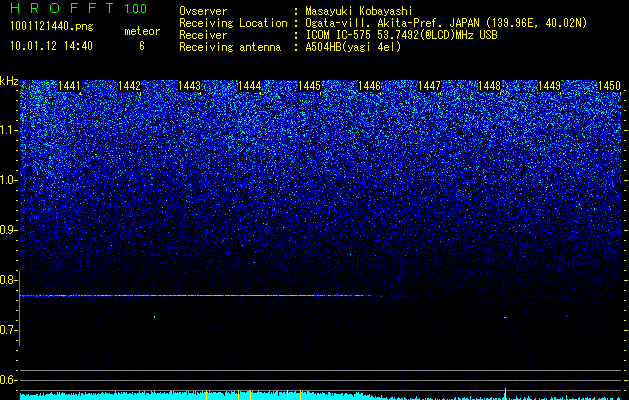Screen dimensions: 629x400
Task: Click the meteor echo dot below 1448
Action: click(x=505, y=318)
